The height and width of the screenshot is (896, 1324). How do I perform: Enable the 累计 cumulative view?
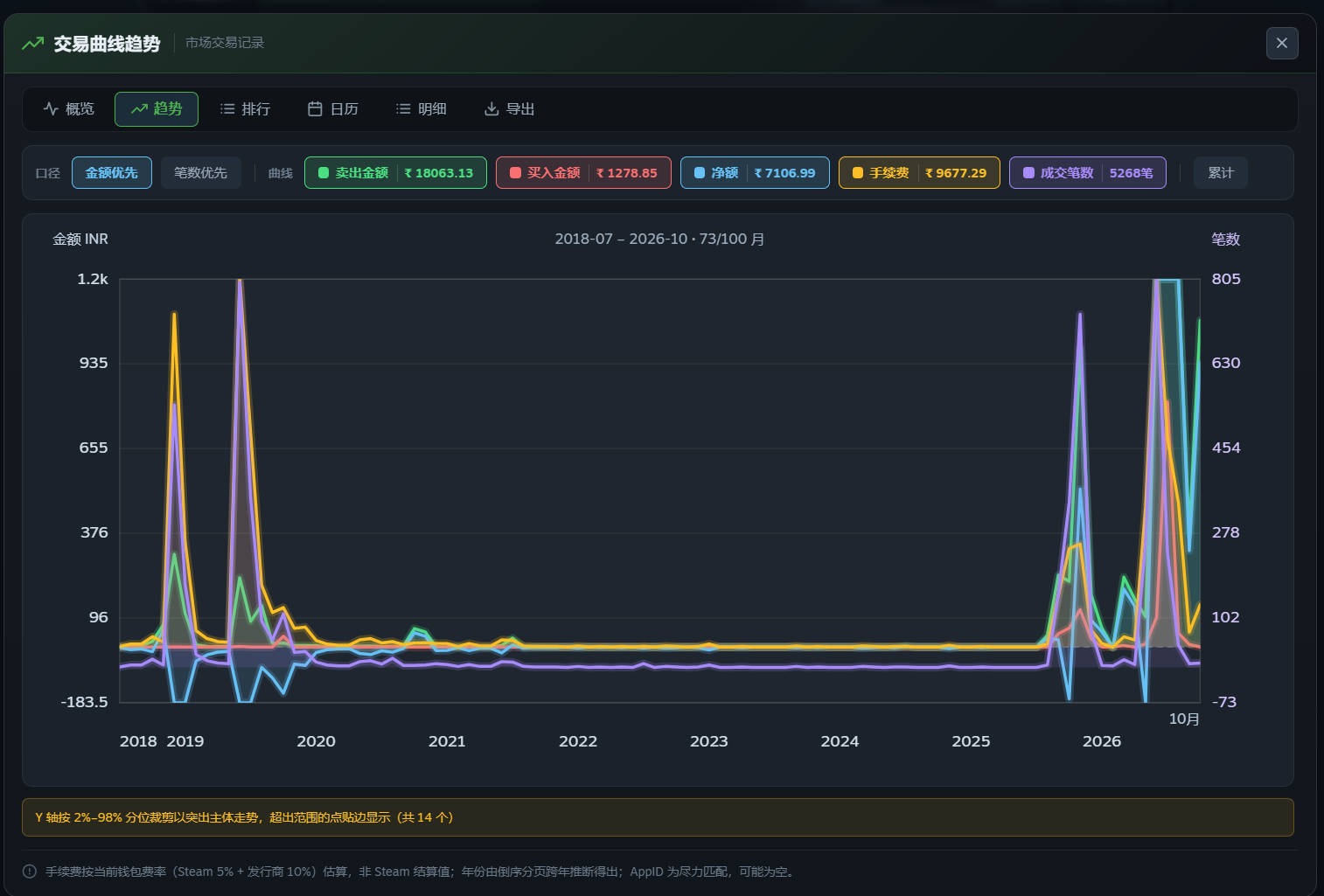tap(1221, 173)
